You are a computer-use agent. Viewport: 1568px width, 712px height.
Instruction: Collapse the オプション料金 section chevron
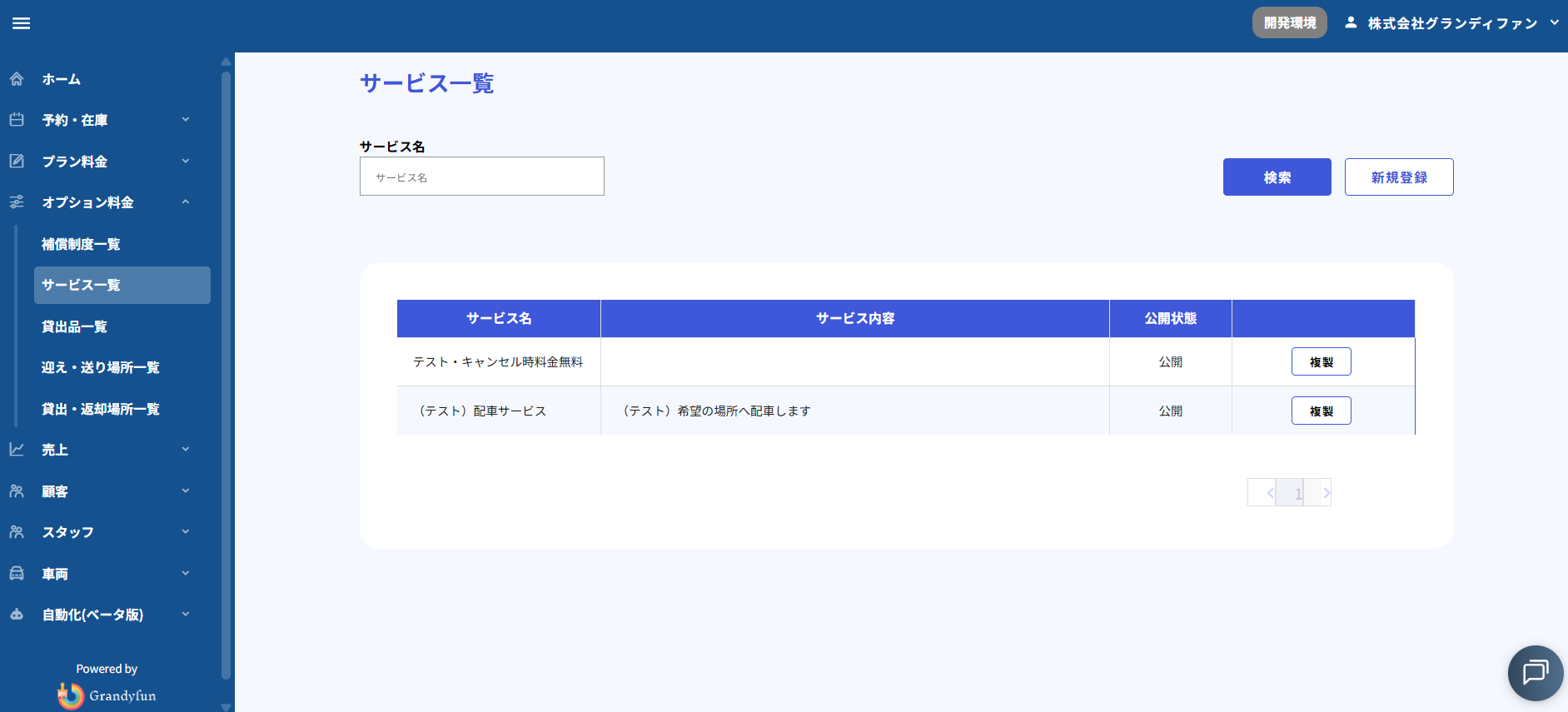186,202
